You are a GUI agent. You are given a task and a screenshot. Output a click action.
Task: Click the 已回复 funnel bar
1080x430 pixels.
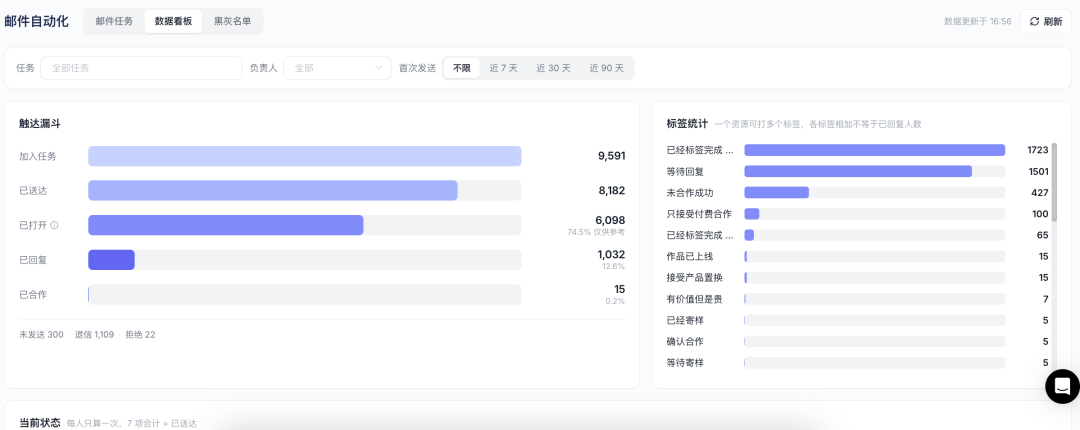tap(112, 260)
